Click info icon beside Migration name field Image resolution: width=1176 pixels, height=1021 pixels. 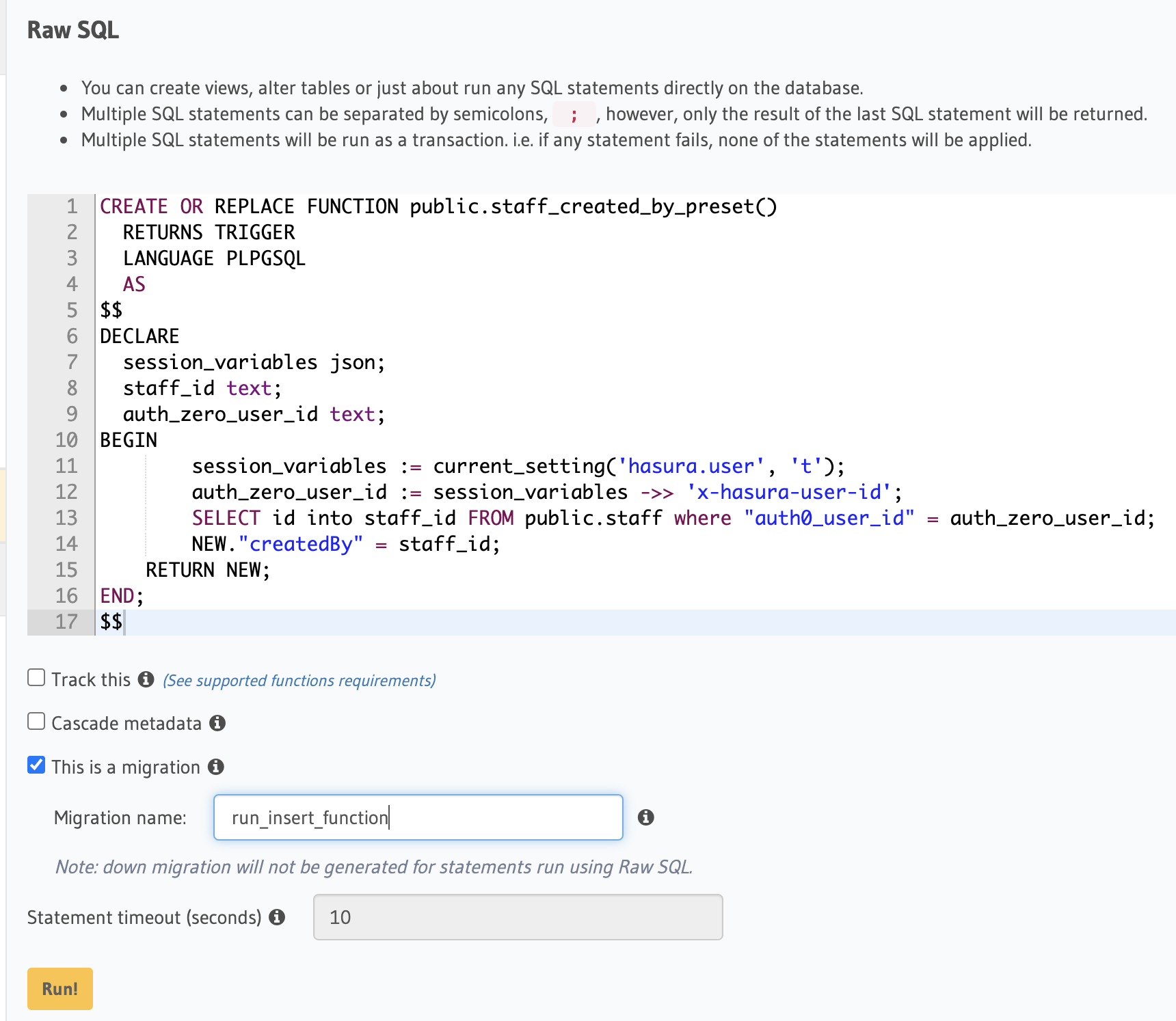(645, 817)
